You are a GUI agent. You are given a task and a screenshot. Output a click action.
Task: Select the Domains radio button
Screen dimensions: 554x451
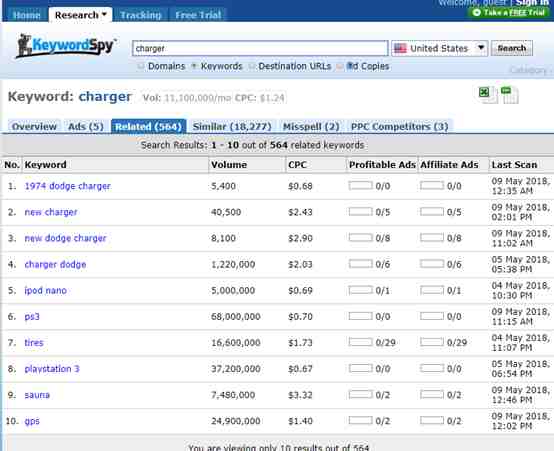(141, 66)
